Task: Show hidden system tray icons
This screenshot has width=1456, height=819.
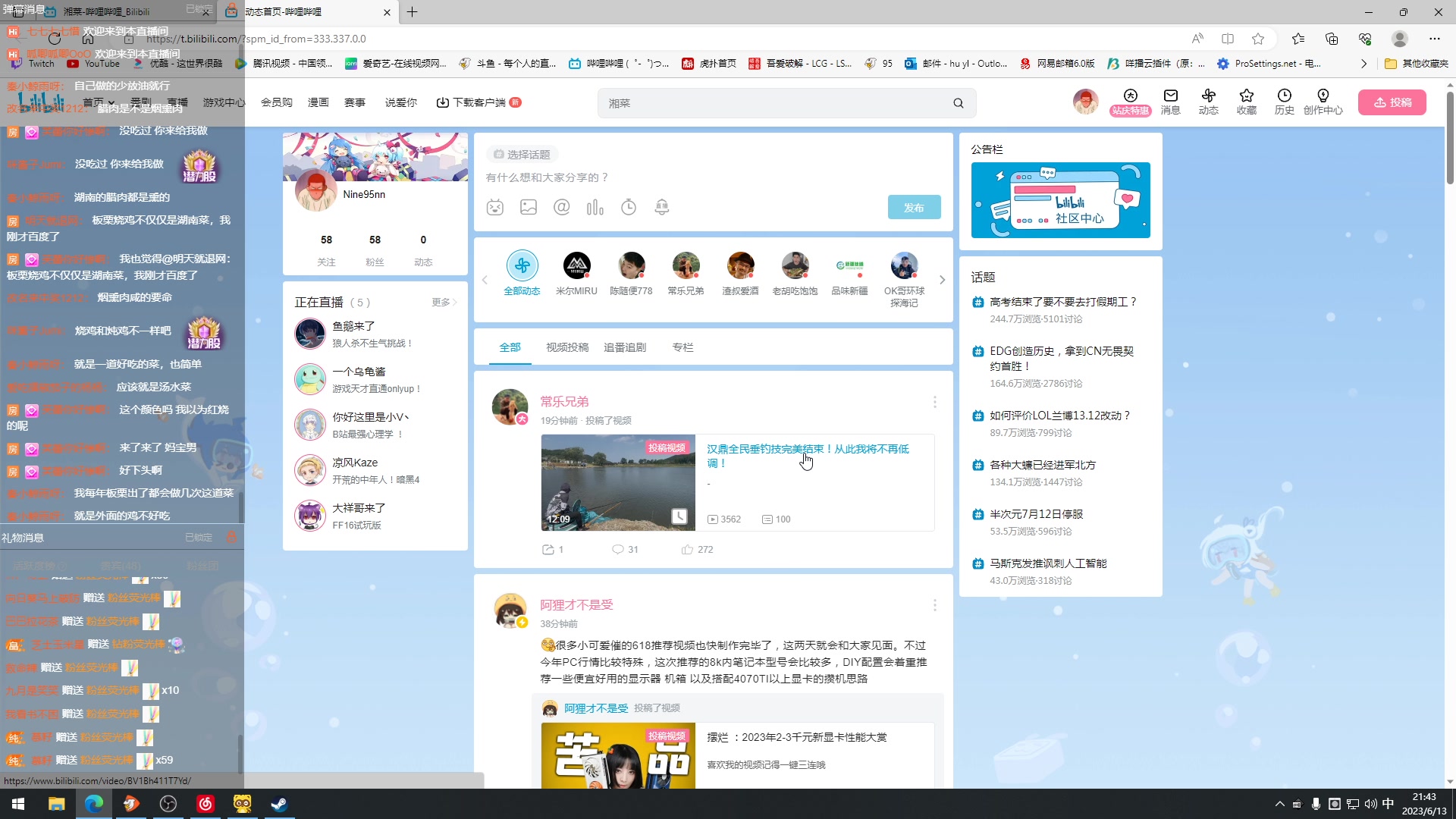Action: pyautogui.click(x=1280, y=804)
